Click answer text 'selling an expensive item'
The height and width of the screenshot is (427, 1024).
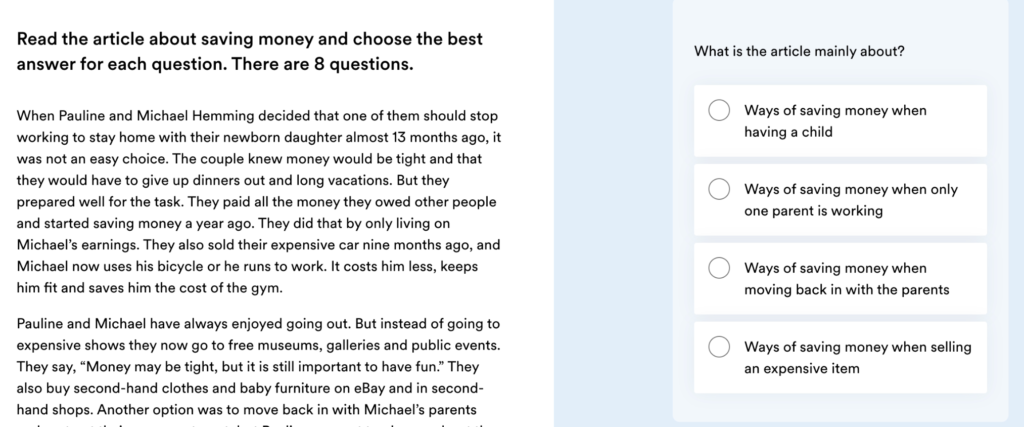[x=857, y=358]
